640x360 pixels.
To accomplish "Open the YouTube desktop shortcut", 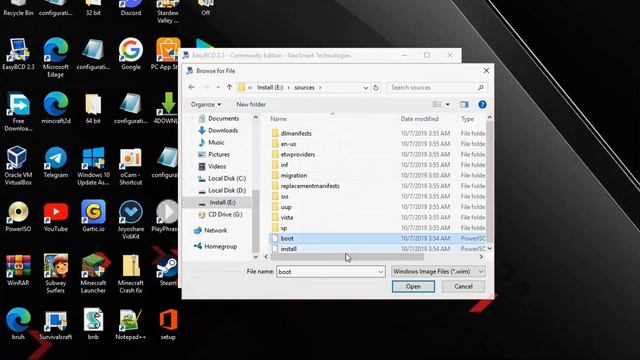I will [56, 216].
